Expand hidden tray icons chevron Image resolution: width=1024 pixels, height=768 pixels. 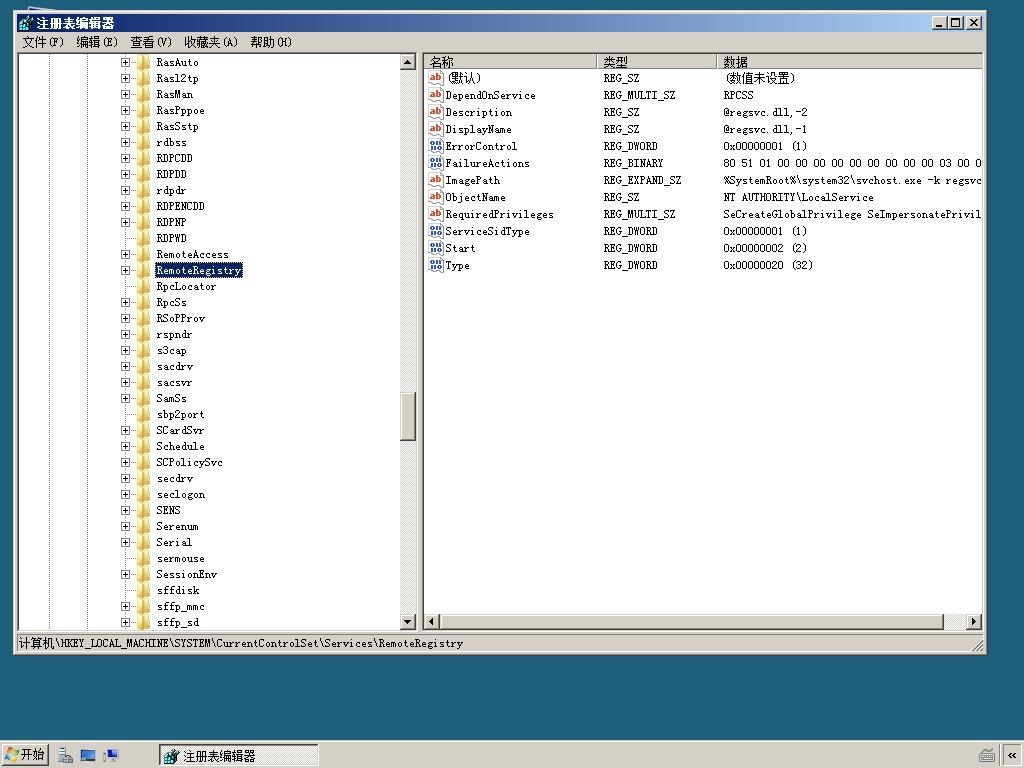[1012, 756]
